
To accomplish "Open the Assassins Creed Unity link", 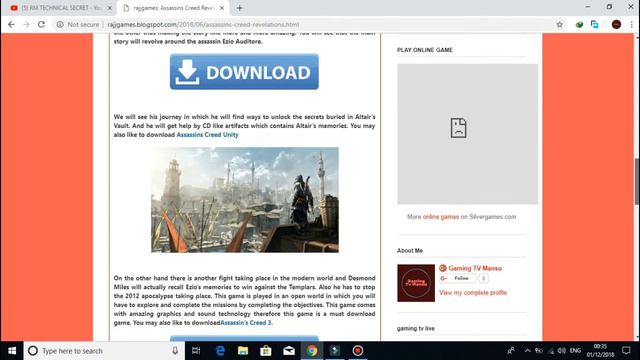I will [x=207, y=135].
